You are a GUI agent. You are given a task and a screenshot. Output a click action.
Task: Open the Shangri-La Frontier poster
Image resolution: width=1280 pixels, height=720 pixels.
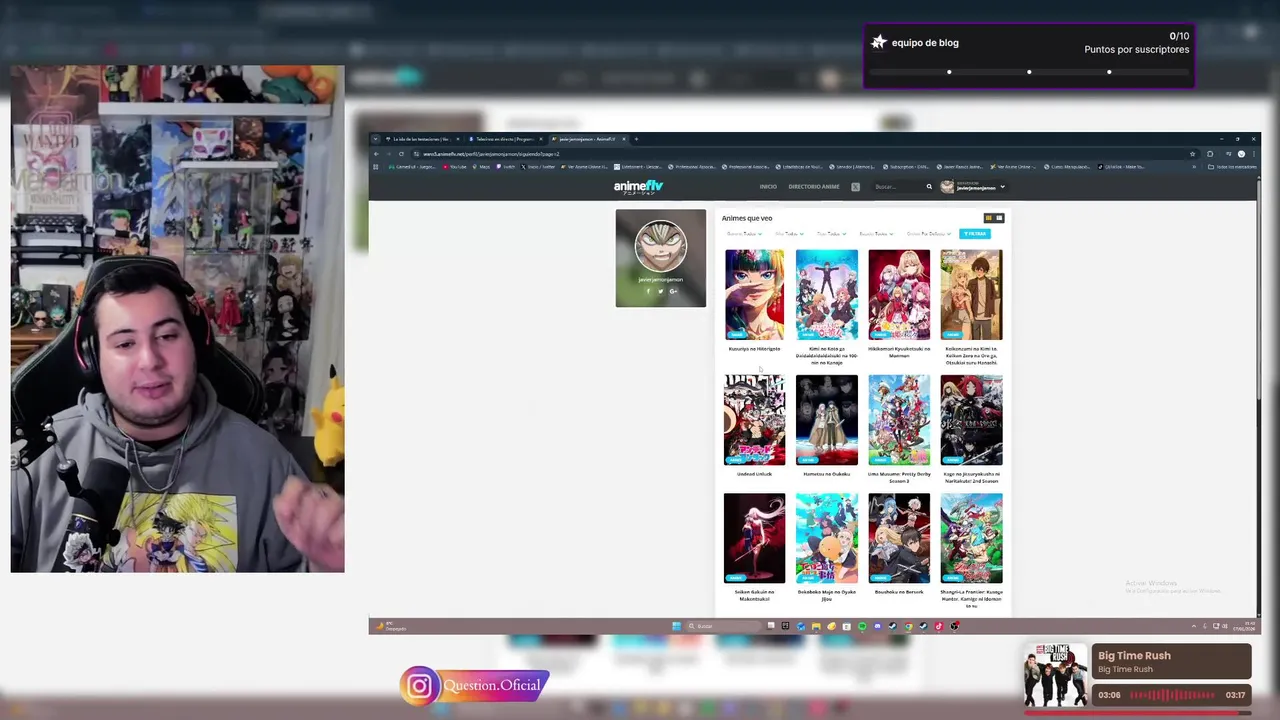971,538
